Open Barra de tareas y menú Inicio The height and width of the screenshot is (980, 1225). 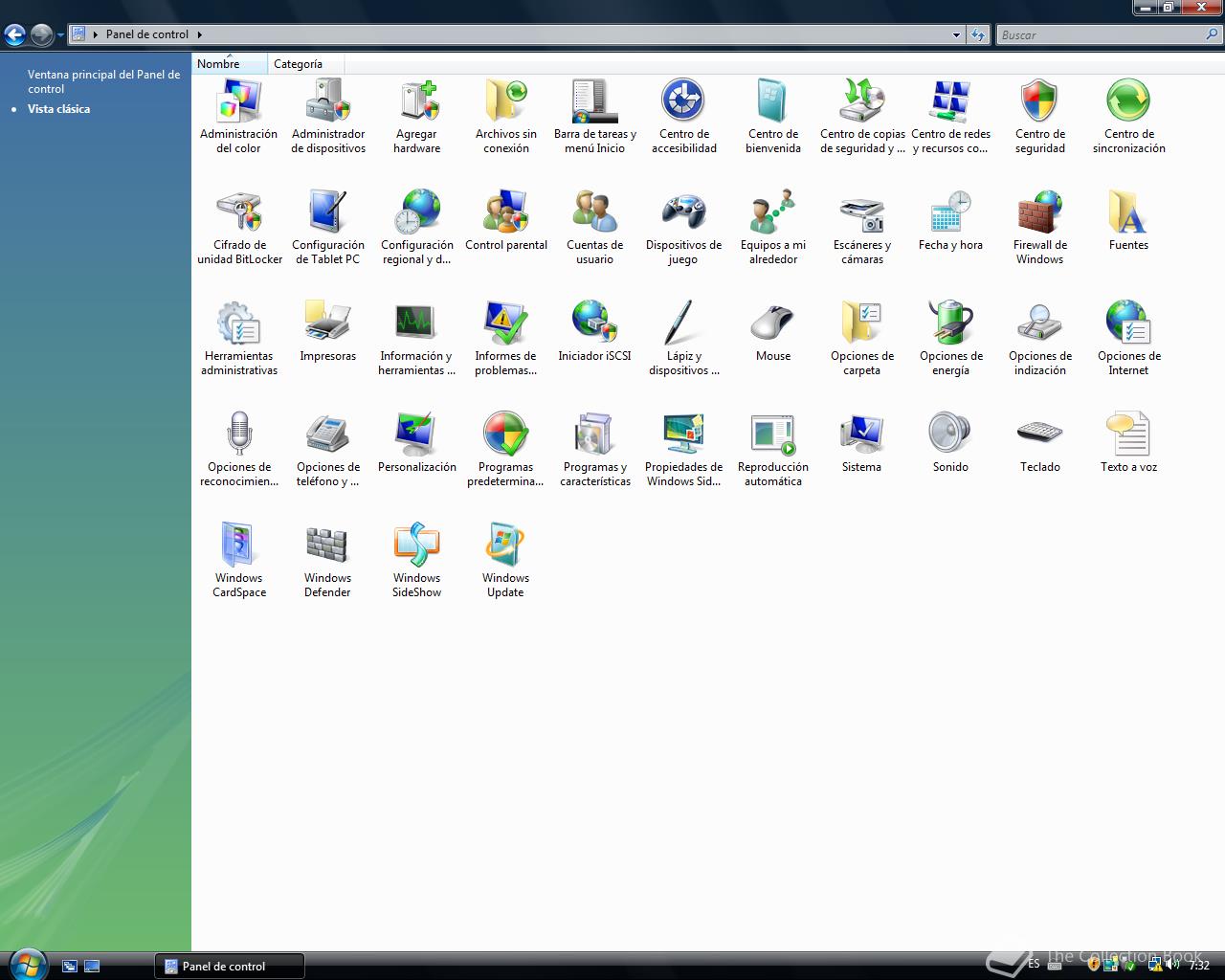[x=594, y=117]
